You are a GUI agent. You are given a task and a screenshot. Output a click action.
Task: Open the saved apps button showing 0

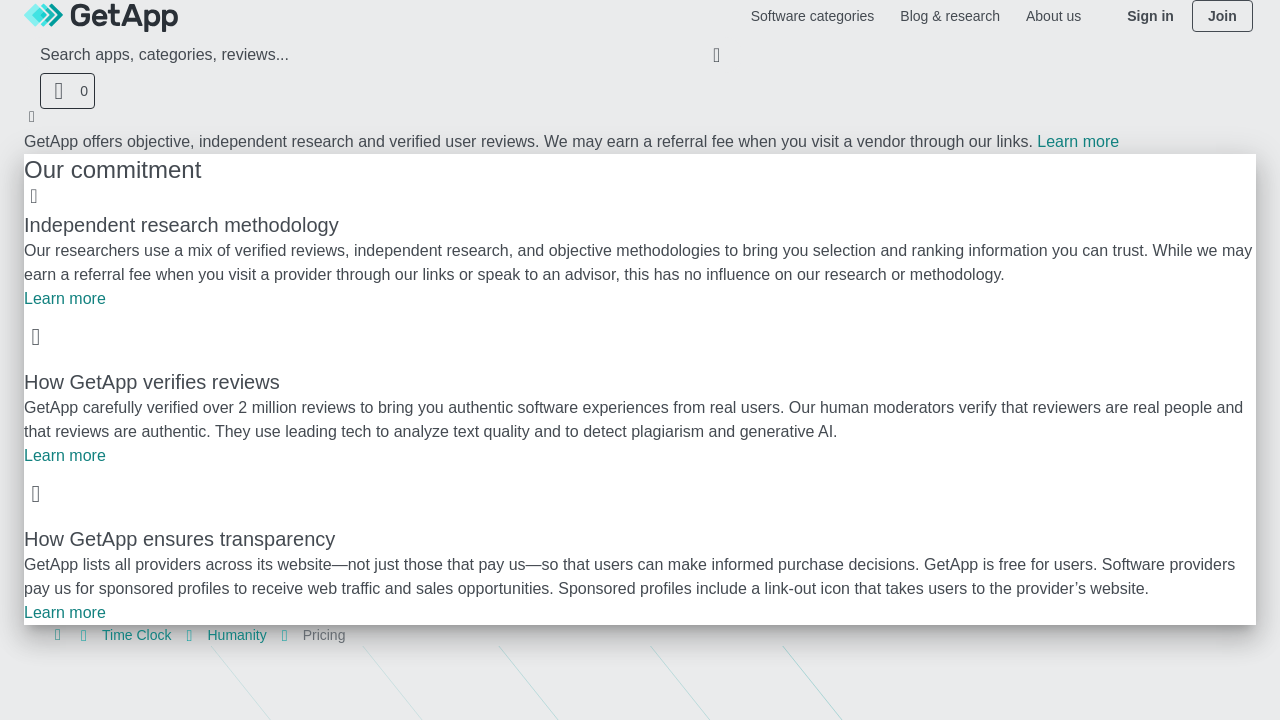(67, 91)
